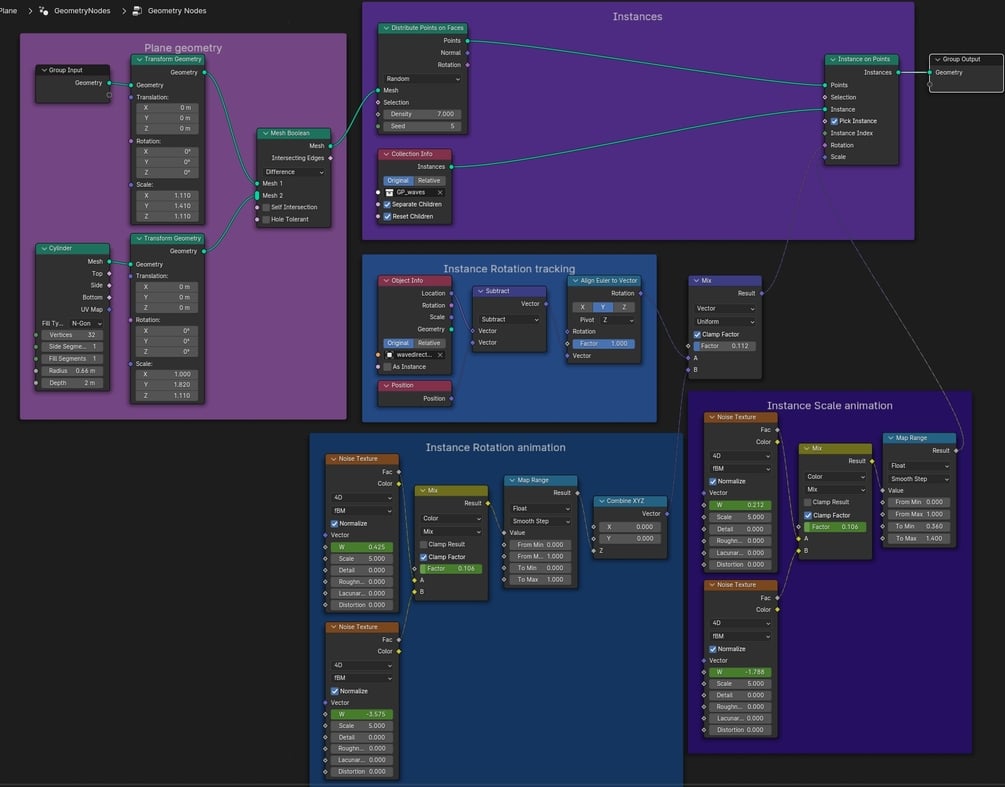Click the object icon beside wavedirect
Screen dimensions: 1005x787
point(389,354)
